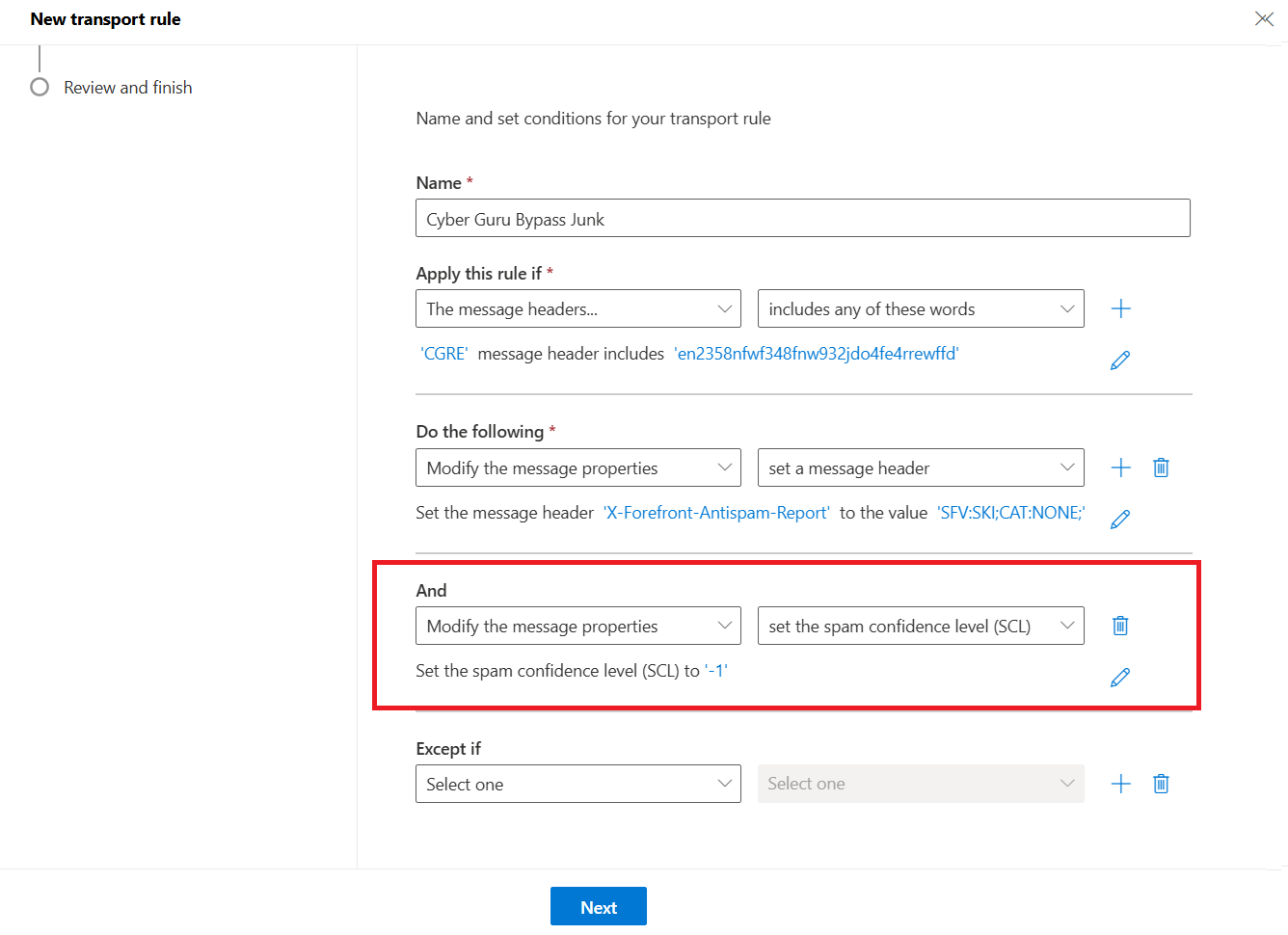Open the 'en2358nfwf348fnw932jdo4fe4rrewffd' value link

(817, 354)
